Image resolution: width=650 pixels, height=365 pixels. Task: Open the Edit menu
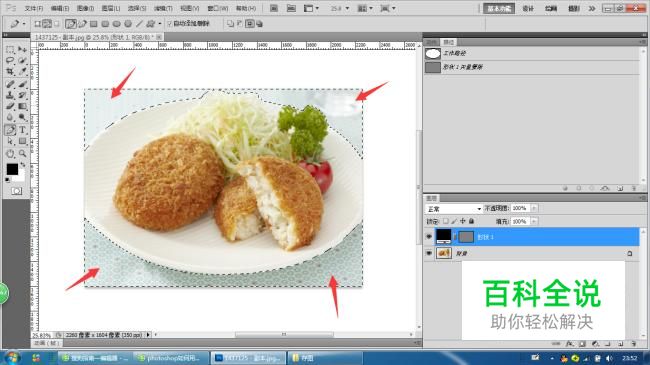point(60,8)
